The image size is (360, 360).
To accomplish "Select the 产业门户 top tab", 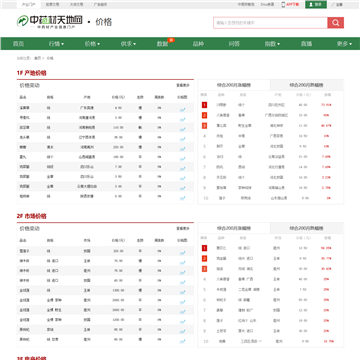I will (x=29, y=5).
